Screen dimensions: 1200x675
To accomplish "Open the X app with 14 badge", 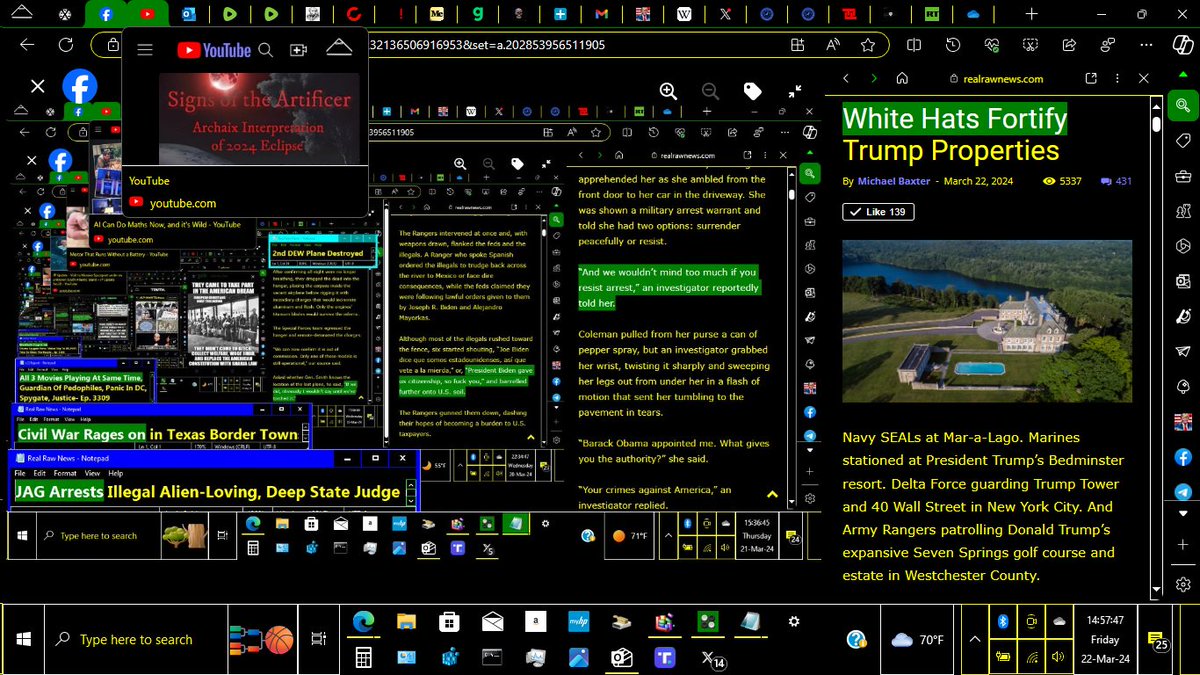I will [x=712, y=658].
